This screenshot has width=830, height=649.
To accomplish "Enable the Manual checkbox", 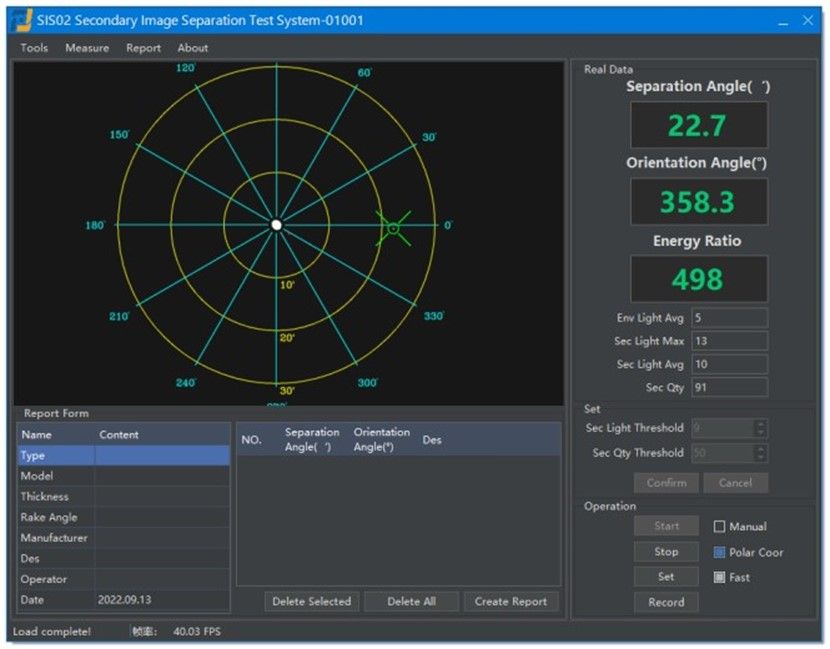I will (x=719, y=526).
